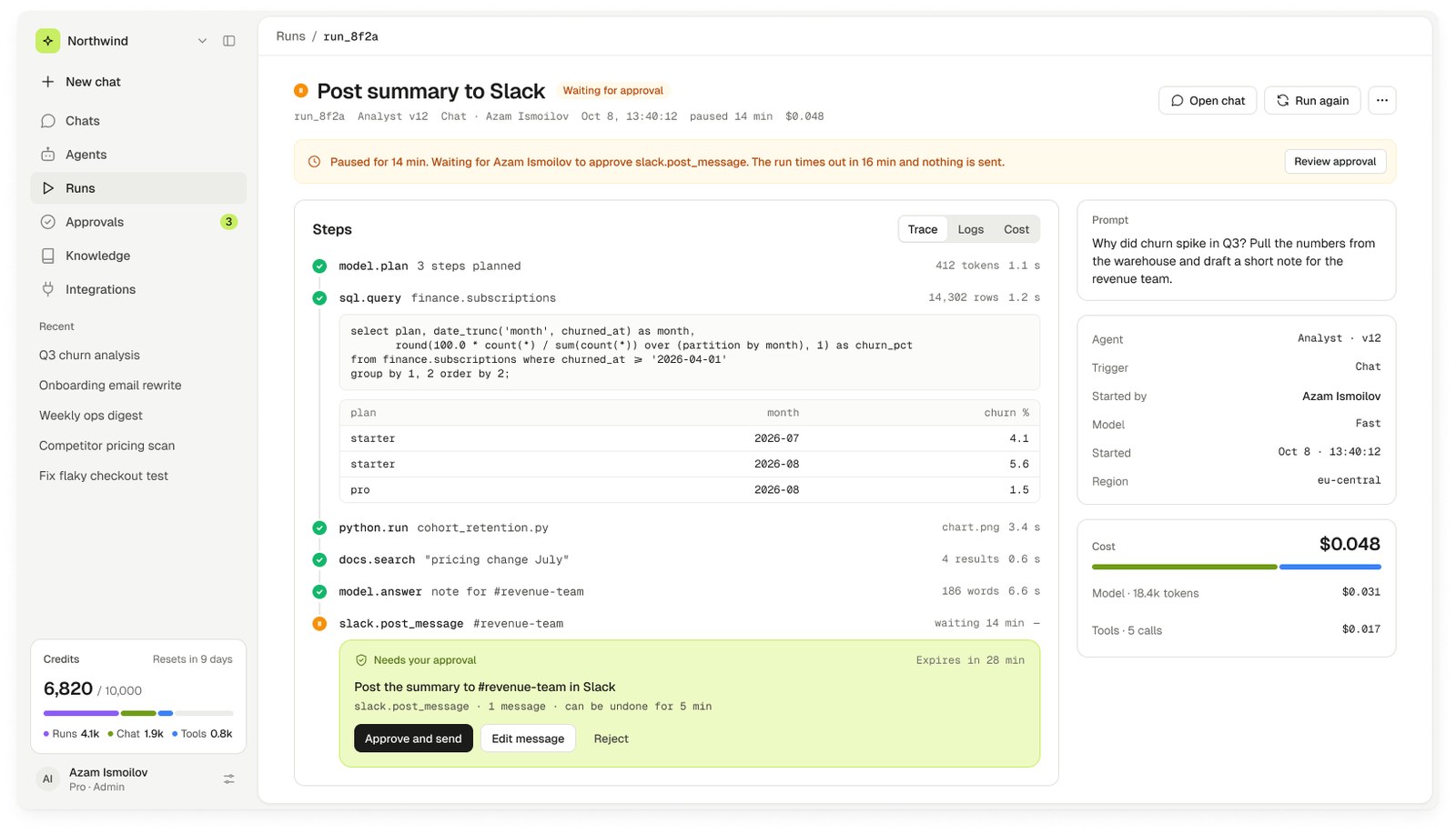1456x834 pixels.
Task: Click the Approvals count badge showing 3
Action: click(x=228, y=222)
